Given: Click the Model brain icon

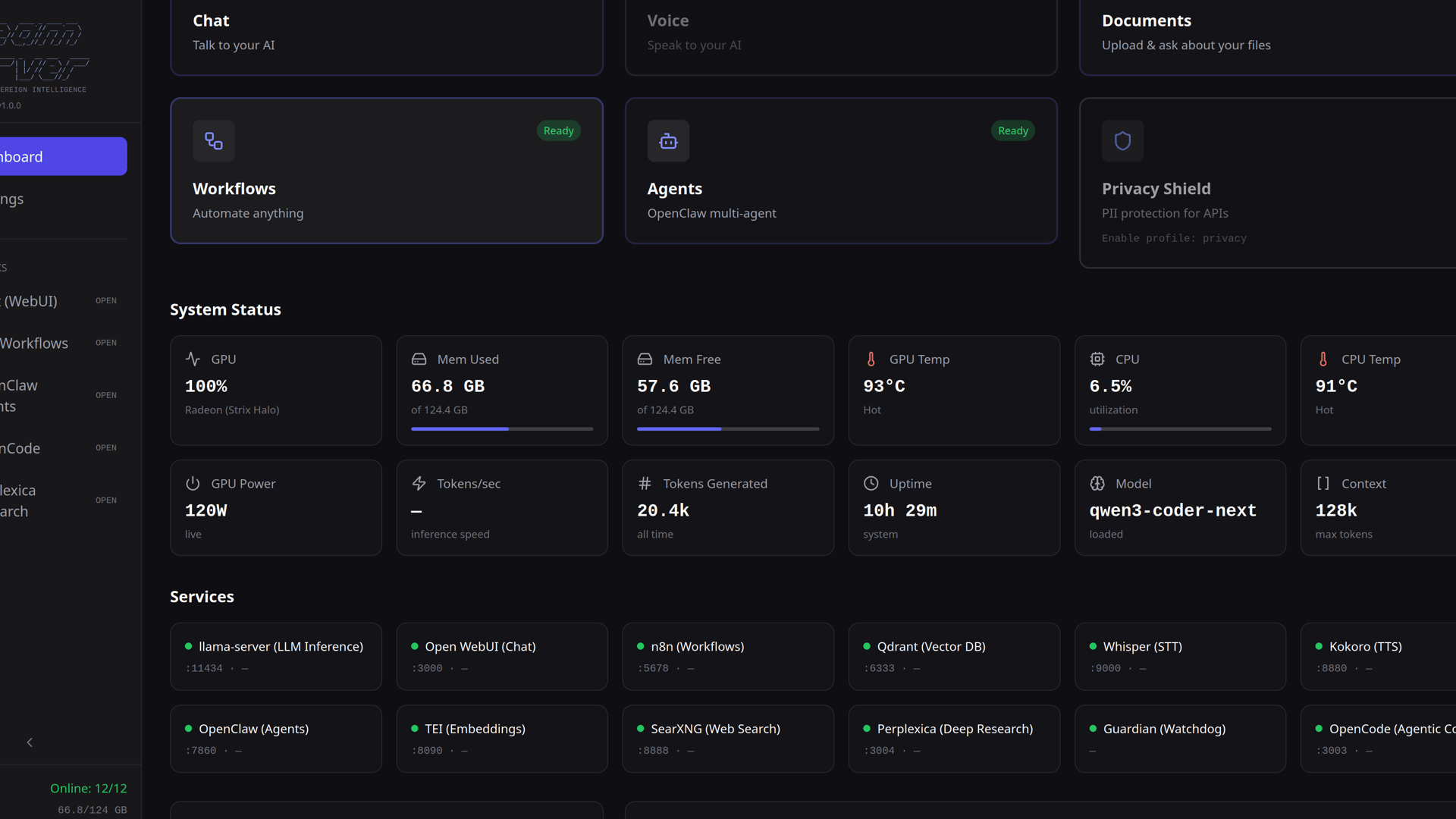Looking at the screenshot, I should pyautogui.click(x=1097, y=484).
